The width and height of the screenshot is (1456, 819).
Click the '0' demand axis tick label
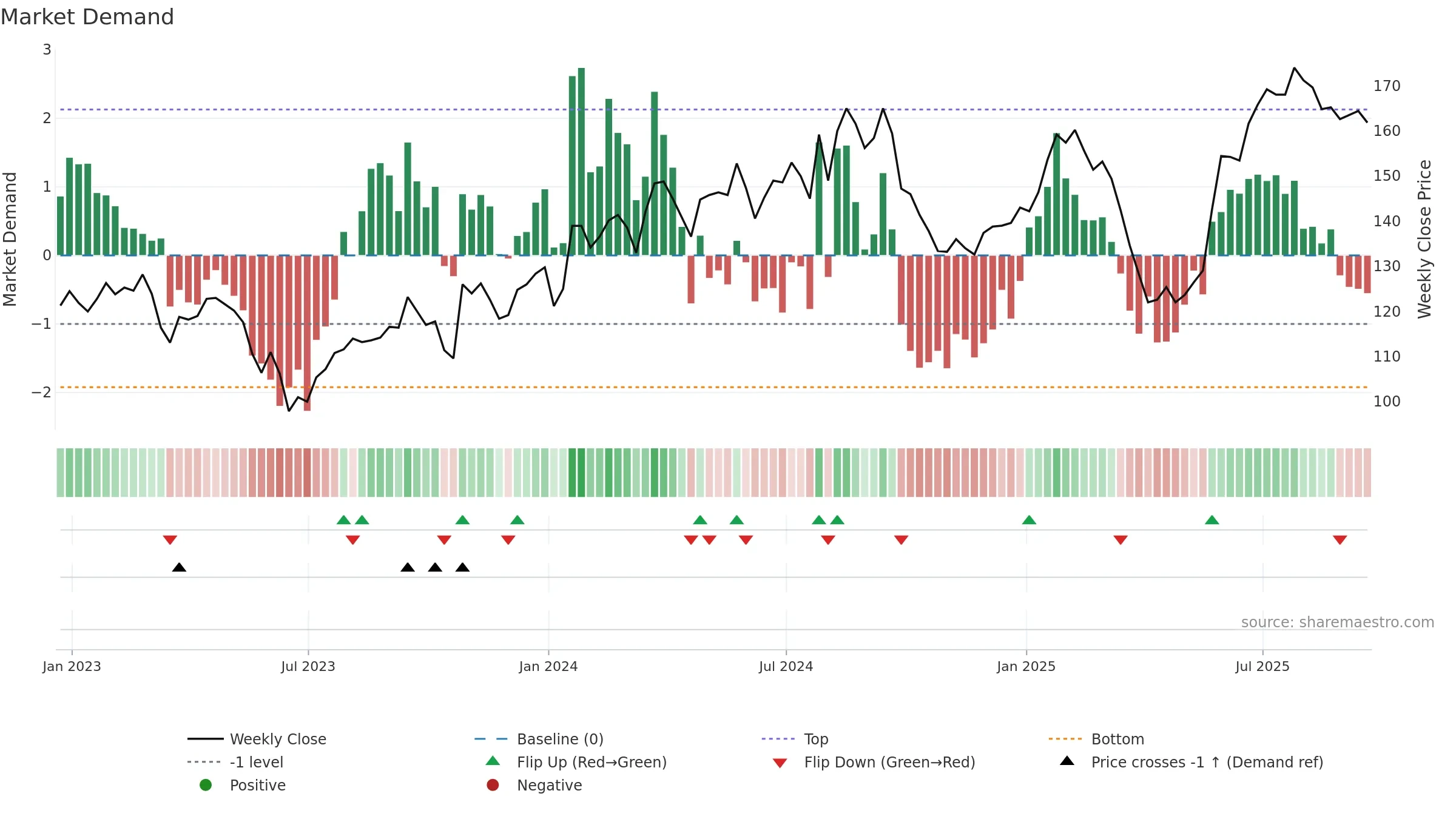point(47,255)
